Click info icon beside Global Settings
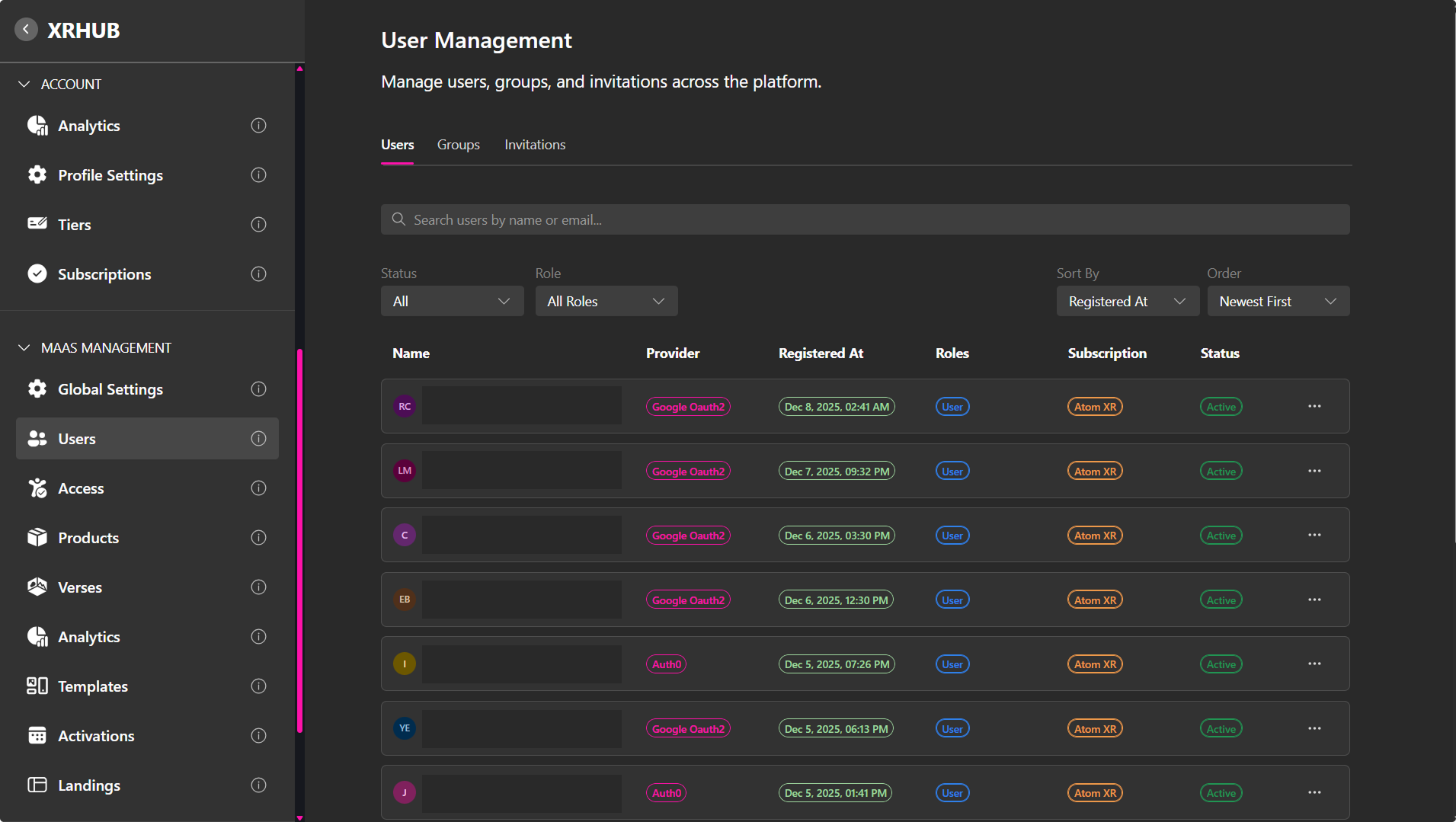 [x=258, y=389]
